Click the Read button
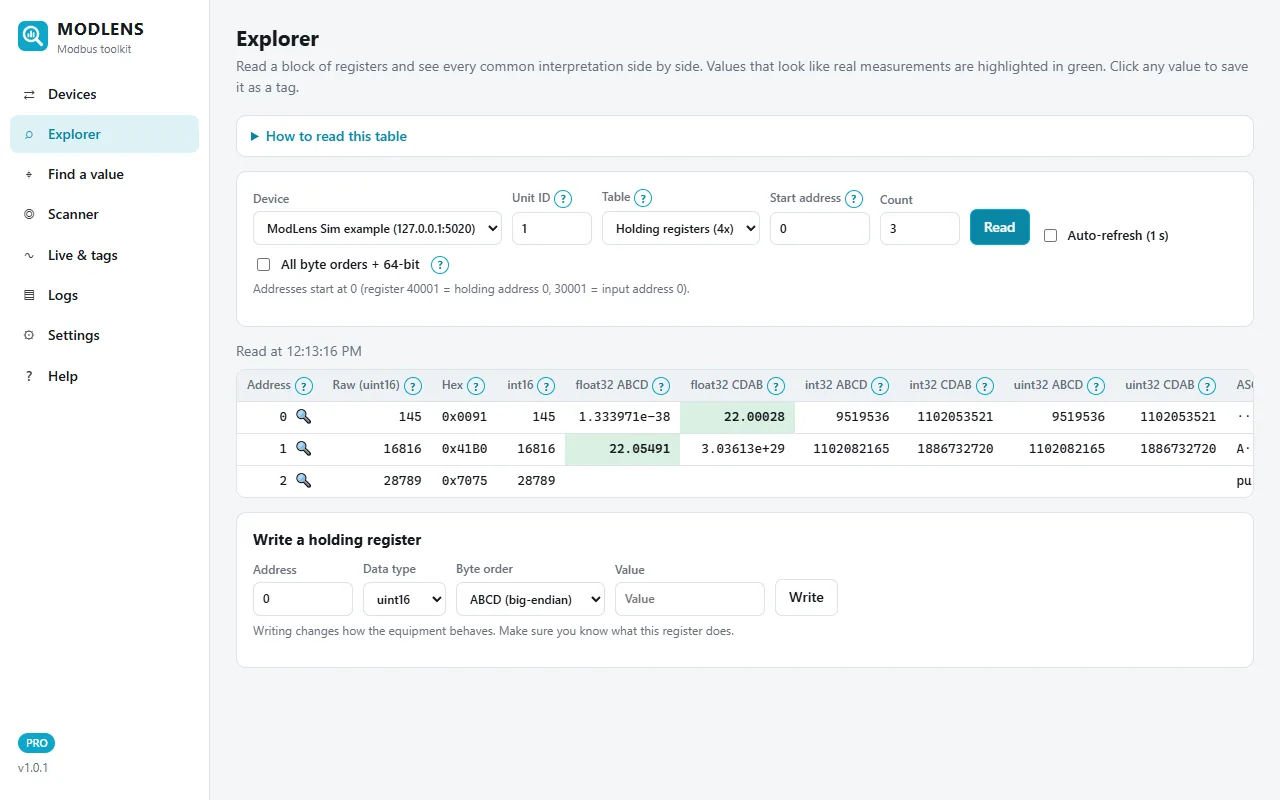The height and width of the screenshot is (800, 1280). tap(1000, 227)
